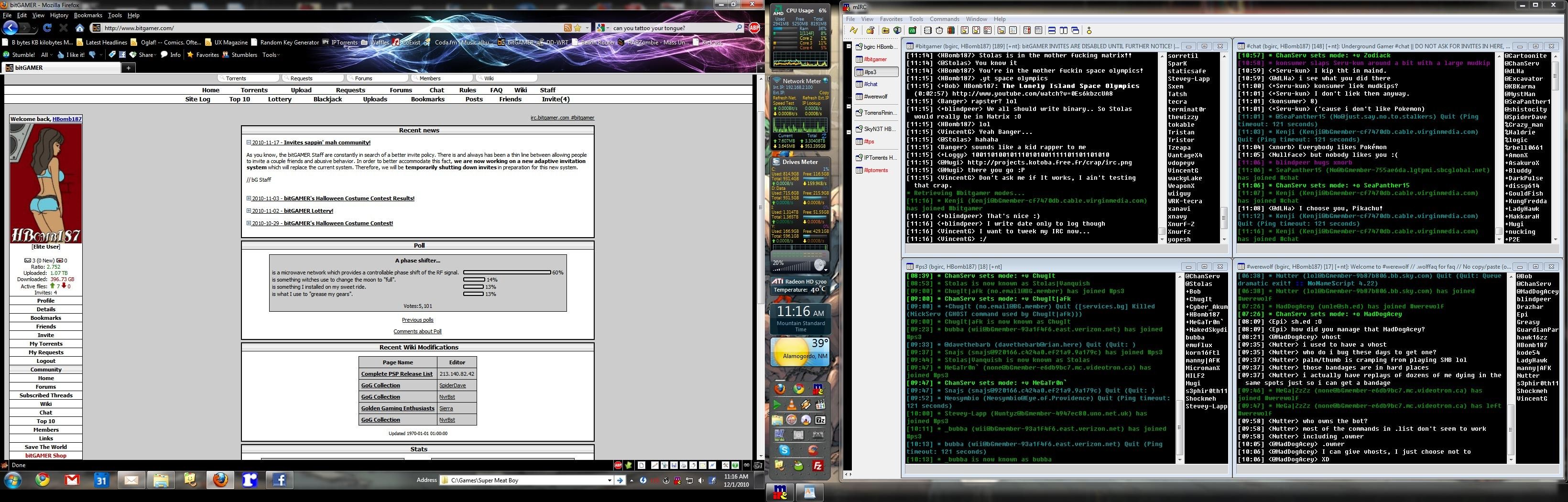Tile mIRC windows vertically via toolbar icon
1568x502 pixels.
point(1063,31)
